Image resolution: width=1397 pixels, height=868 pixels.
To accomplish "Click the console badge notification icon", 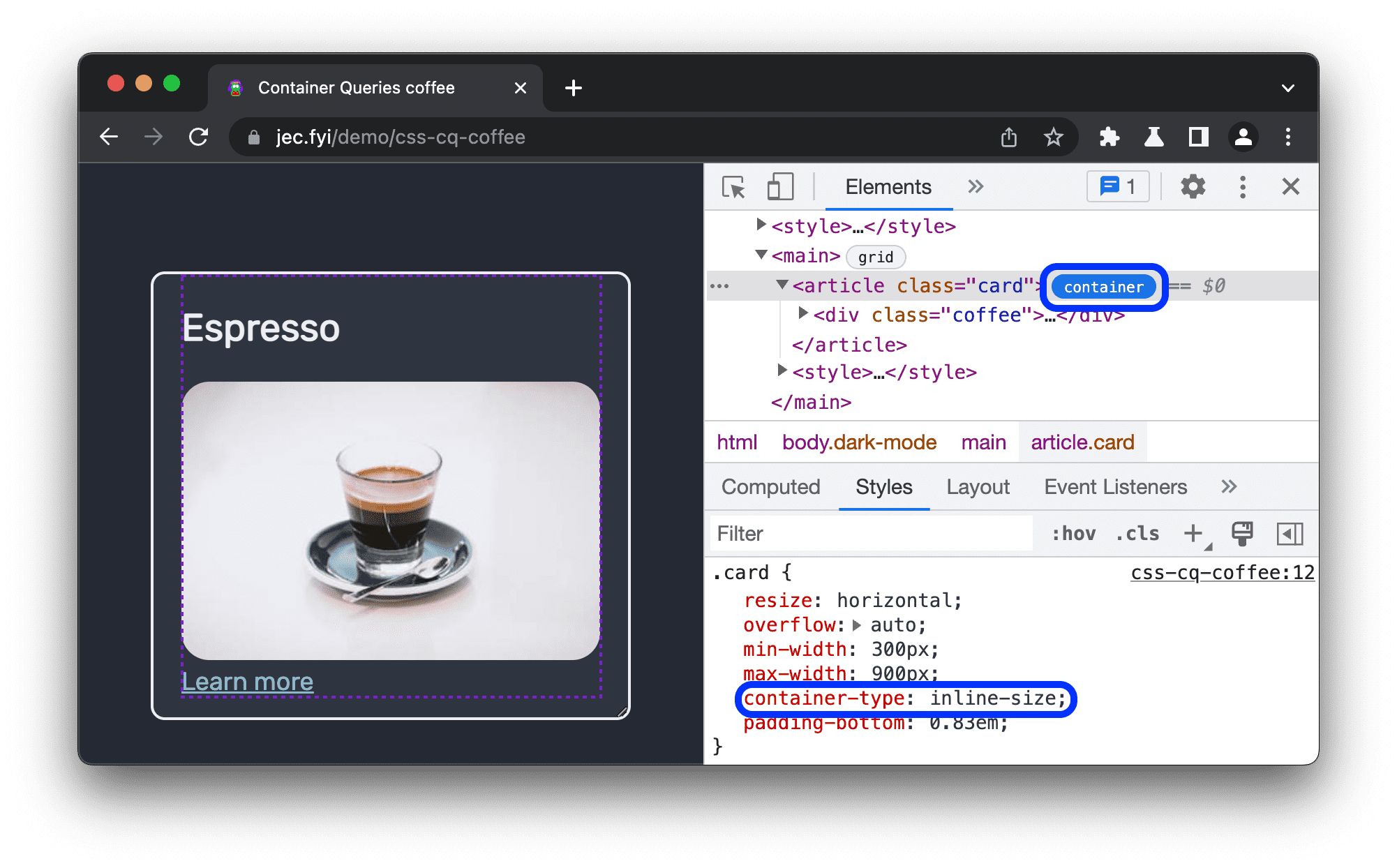I will coord(1116,187).
